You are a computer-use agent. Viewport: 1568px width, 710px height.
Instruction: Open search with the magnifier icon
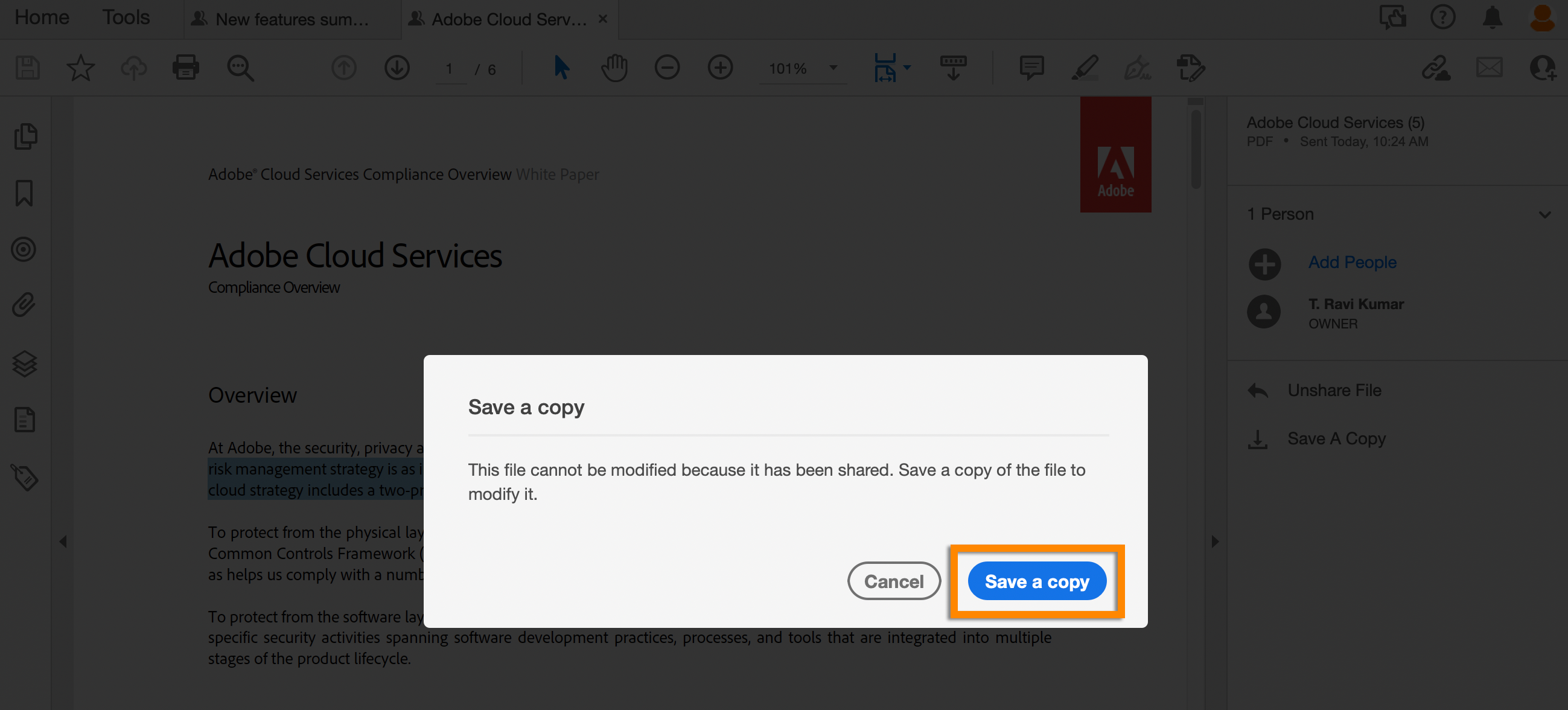click(240, 68)
